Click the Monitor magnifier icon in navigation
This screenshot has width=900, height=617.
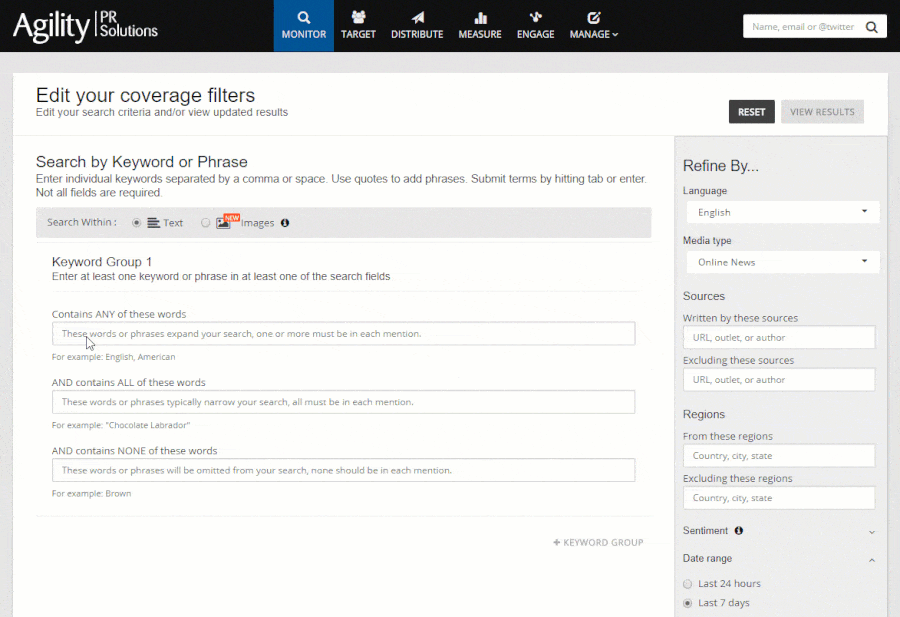tap(304, 18)
